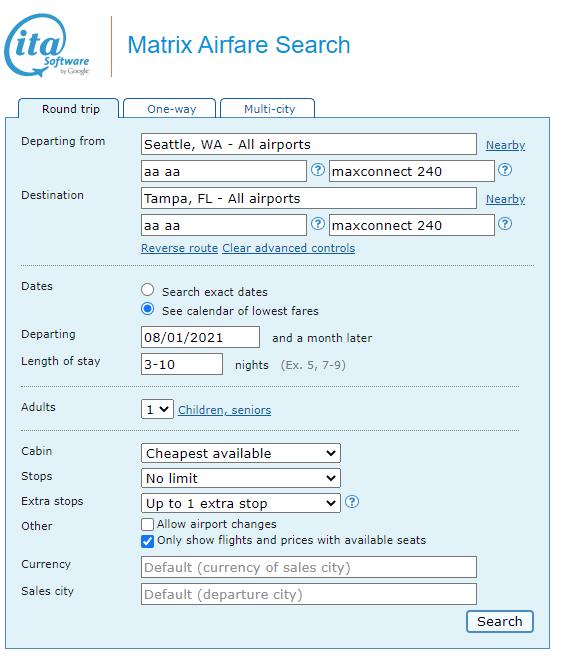Open the Stops dropdown
Screen dimensions: 569x667
point(241,478)
